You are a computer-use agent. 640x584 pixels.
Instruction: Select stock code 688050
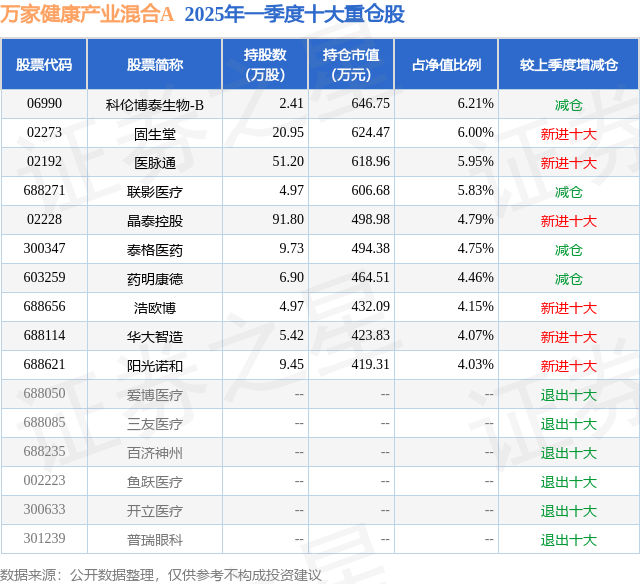[44, 393]
